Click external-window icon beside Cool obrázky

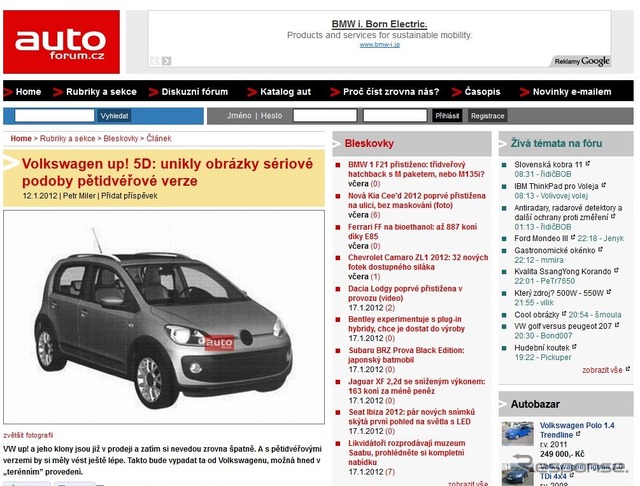point(564,313)
